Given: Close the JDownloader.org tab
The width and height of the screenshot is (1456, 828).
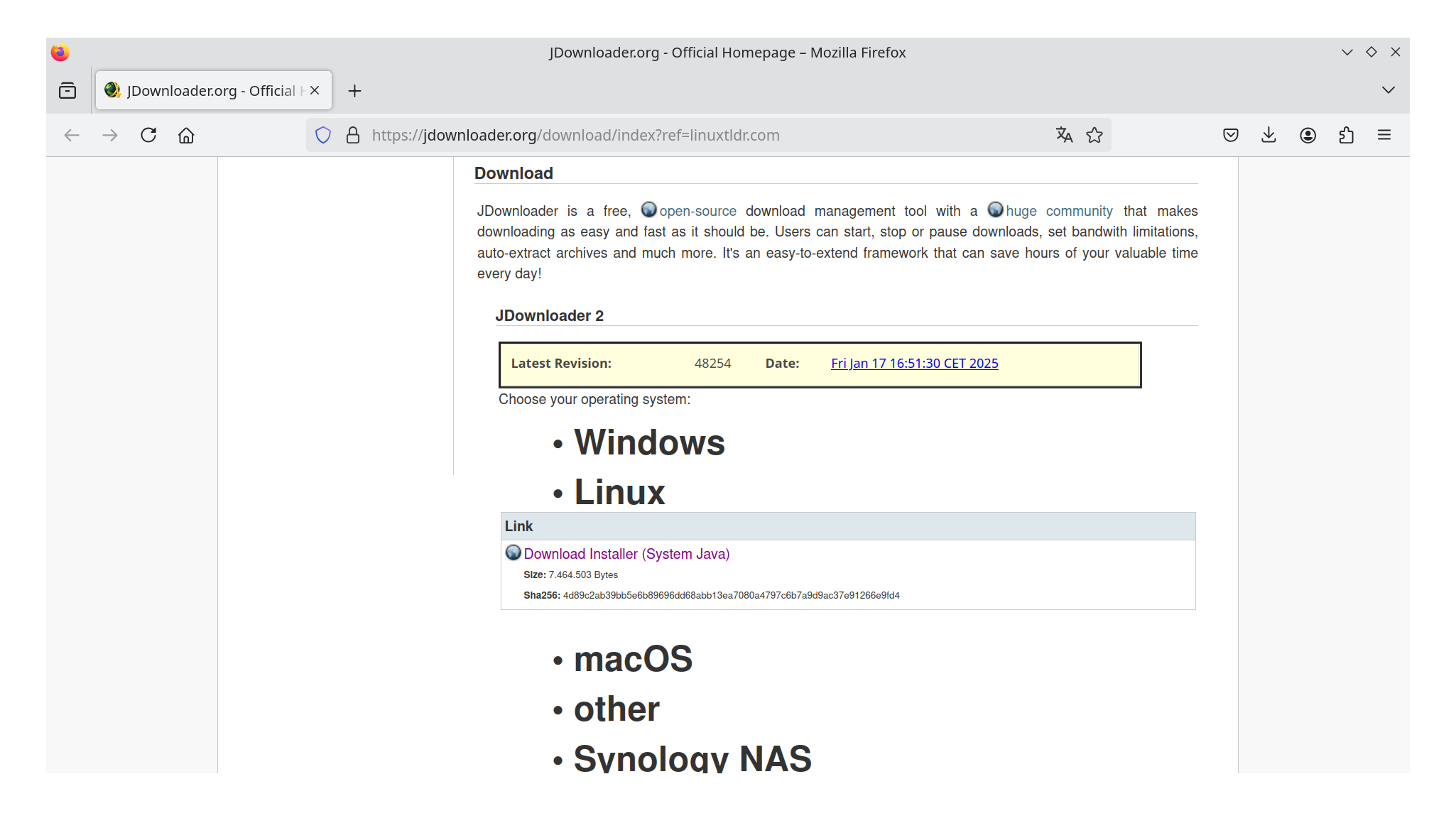Looking at the screenshot, I should point(315,90).
